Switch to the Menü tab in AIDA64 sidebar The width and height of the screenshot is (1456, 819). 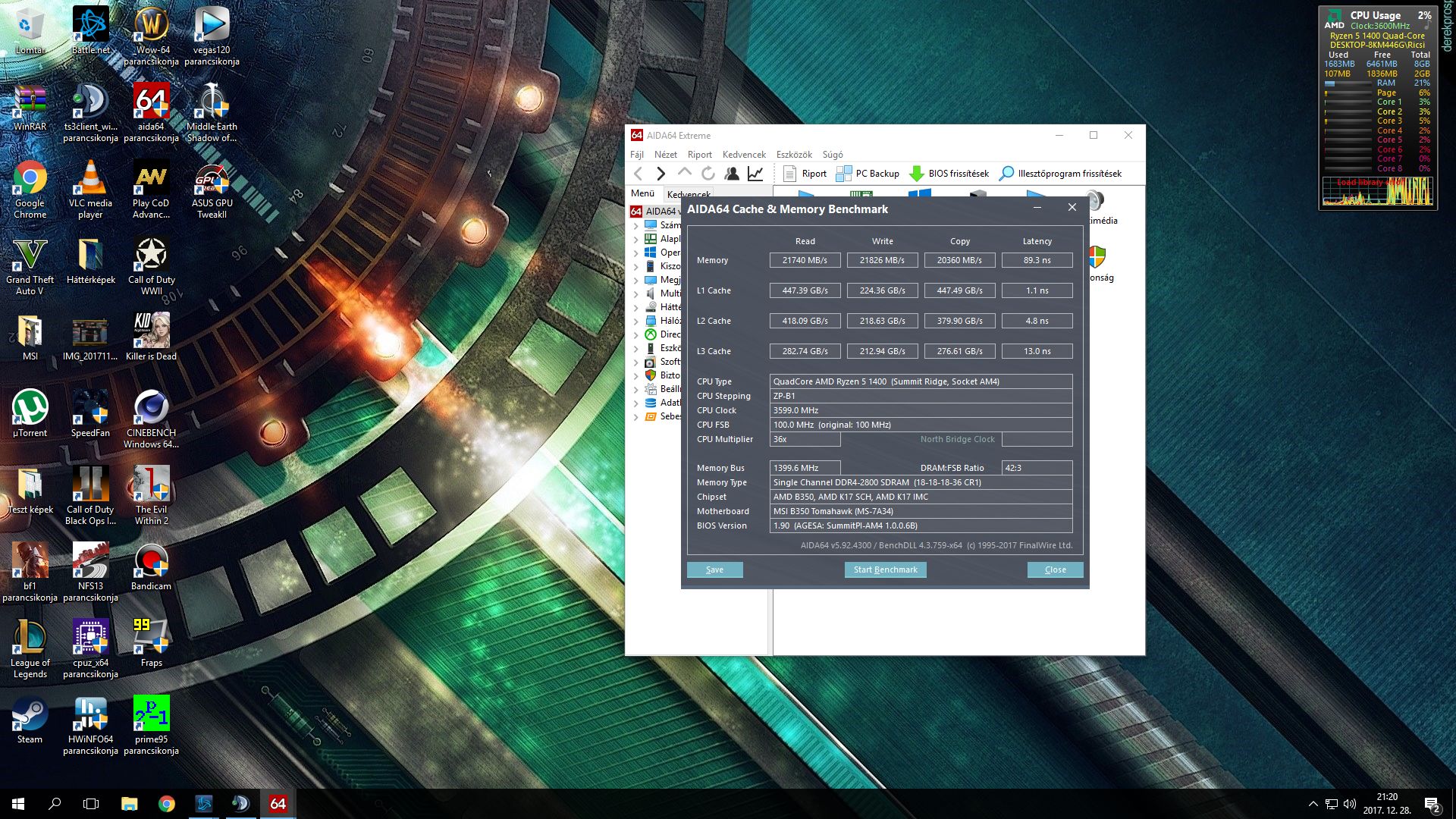tap(643, 194)
